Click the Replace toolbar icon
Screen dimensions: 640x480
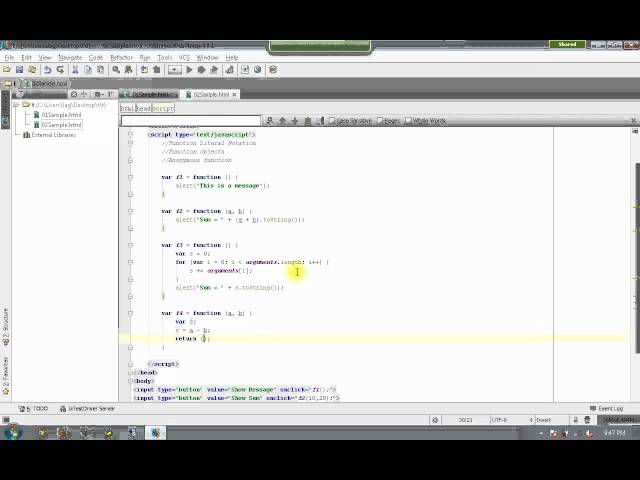coord(129,70)
